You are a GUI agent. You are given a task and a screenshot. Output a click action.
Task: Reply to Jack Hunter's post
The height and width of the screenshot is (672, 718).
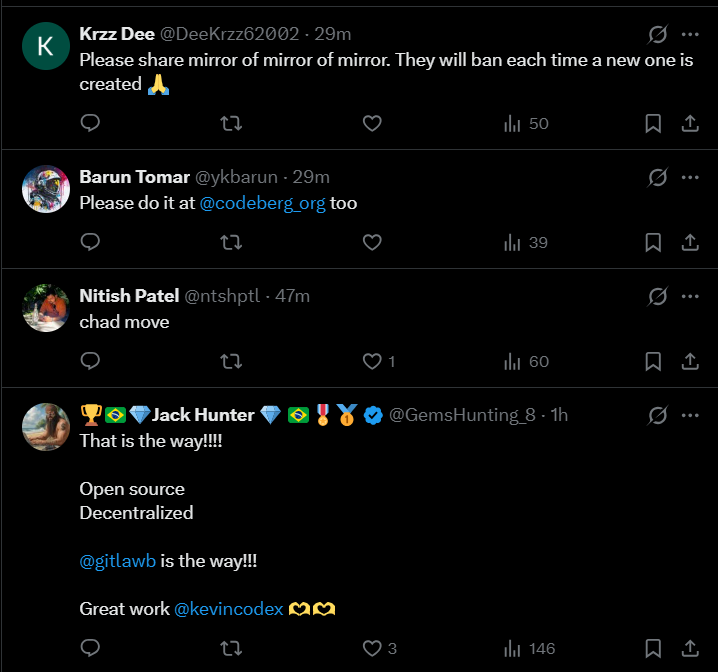point(90,648)
